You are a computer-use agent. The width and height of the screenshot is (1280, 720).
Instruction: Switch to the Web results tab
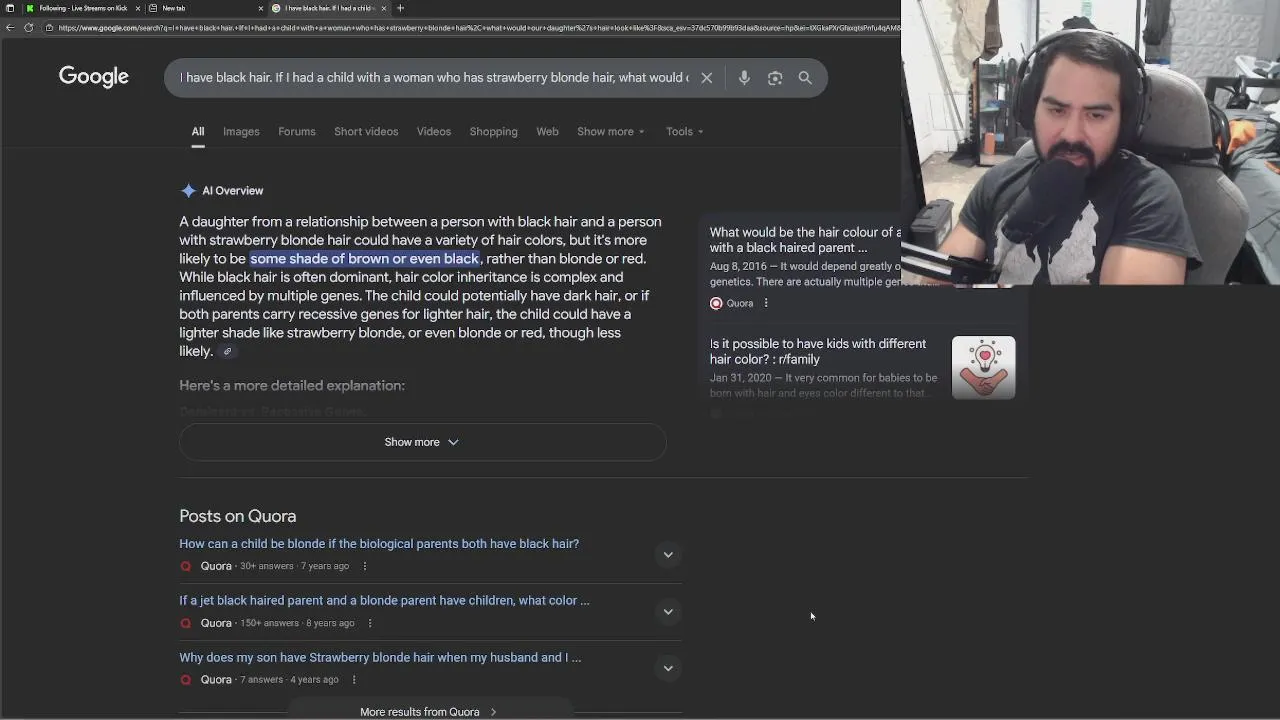coord(547,132)
